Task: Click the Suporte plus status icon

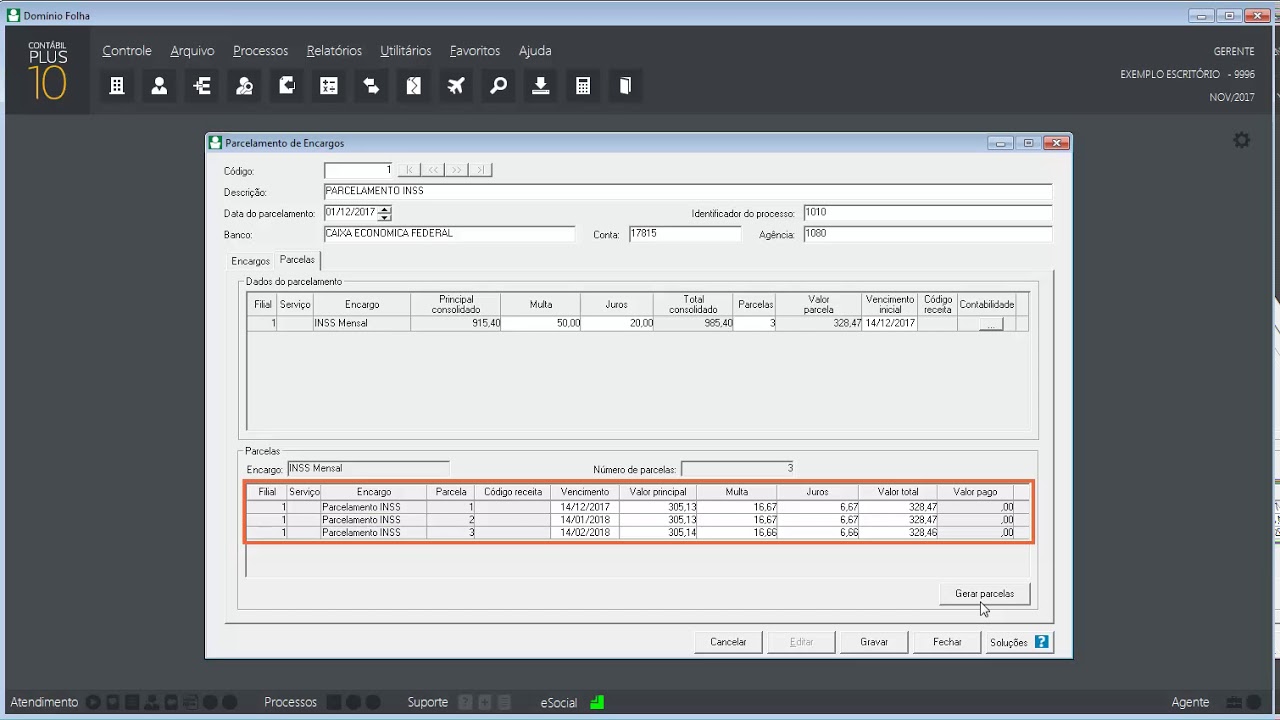Action: 485,702
